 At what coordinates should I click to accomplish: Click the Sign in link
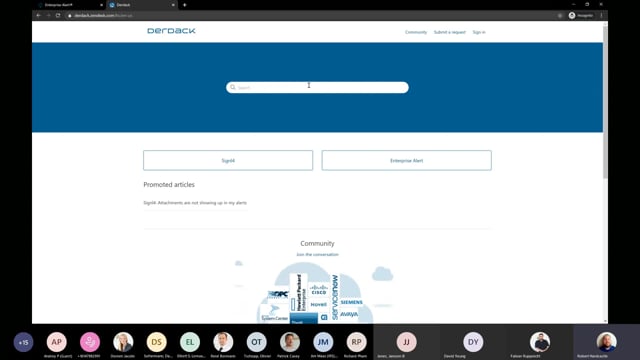tap(479, 32)
